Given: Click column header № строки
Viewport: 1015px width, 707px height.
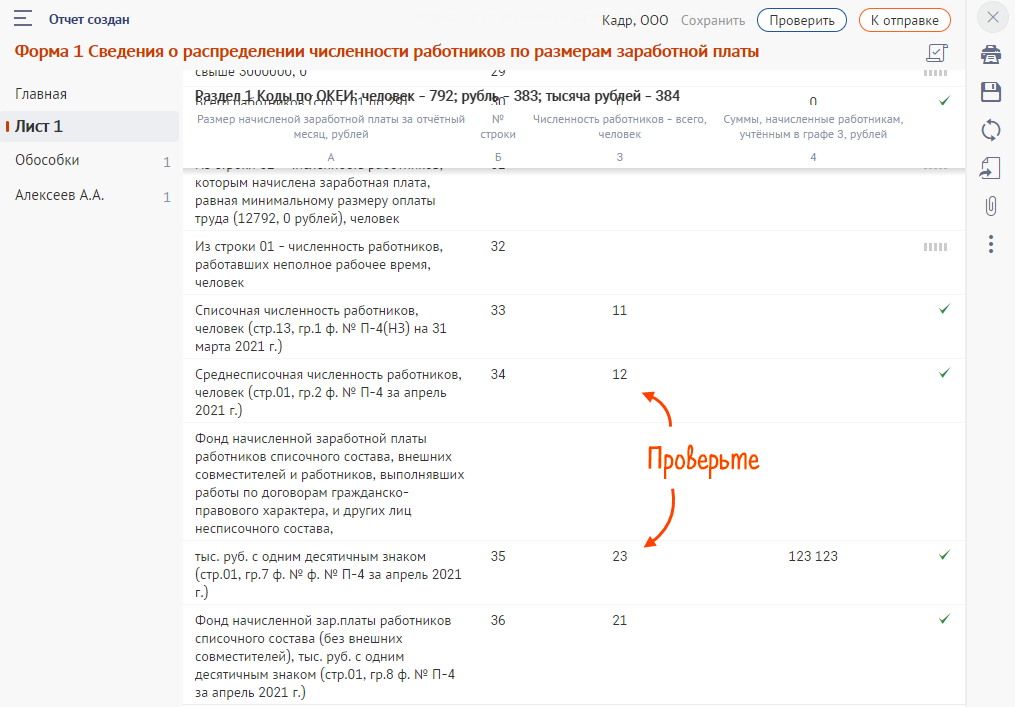Looking at the screenshot, I should point(498,126).
